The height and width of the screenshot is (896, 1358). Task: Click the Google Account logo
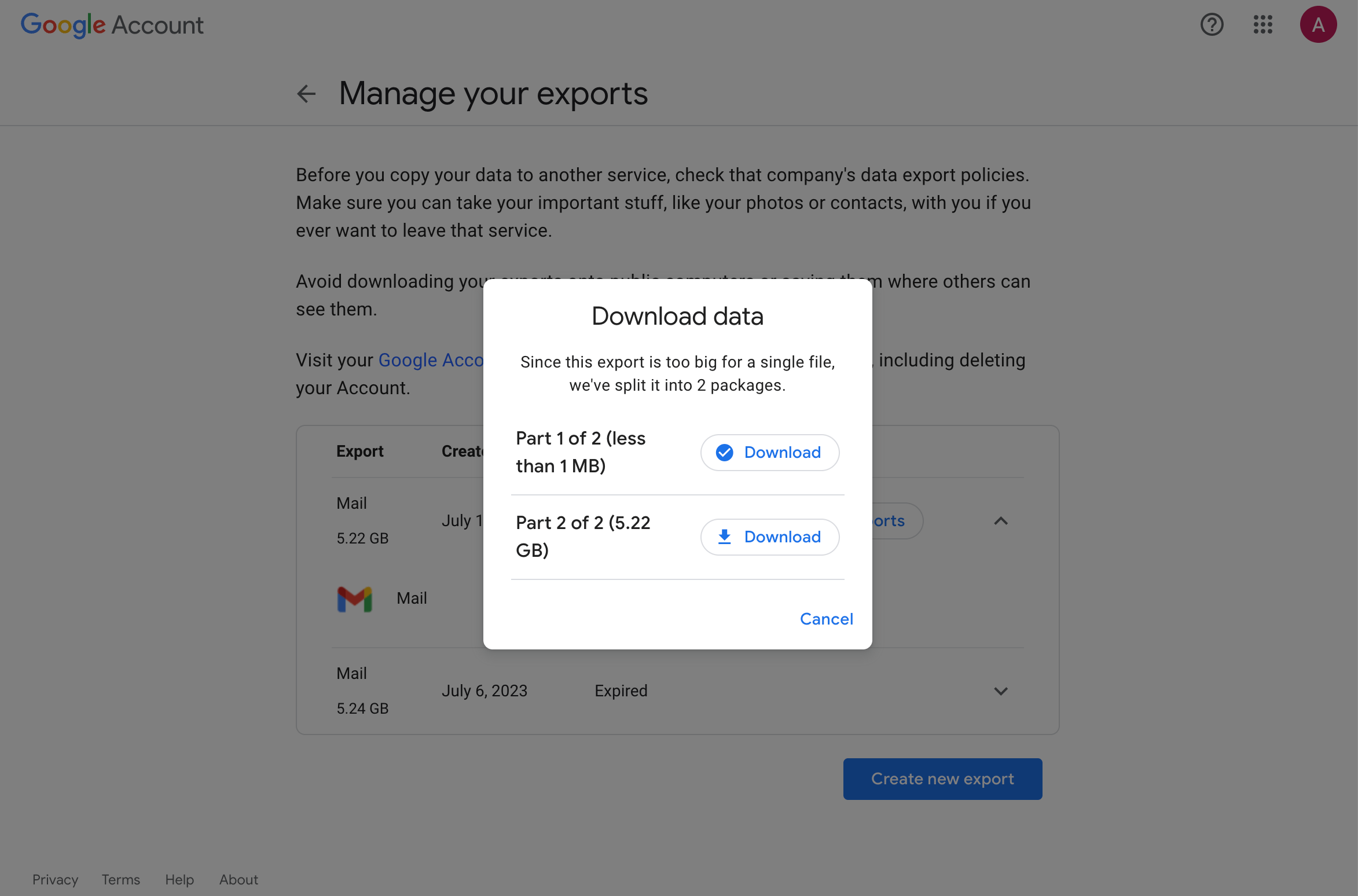[112, 24]
